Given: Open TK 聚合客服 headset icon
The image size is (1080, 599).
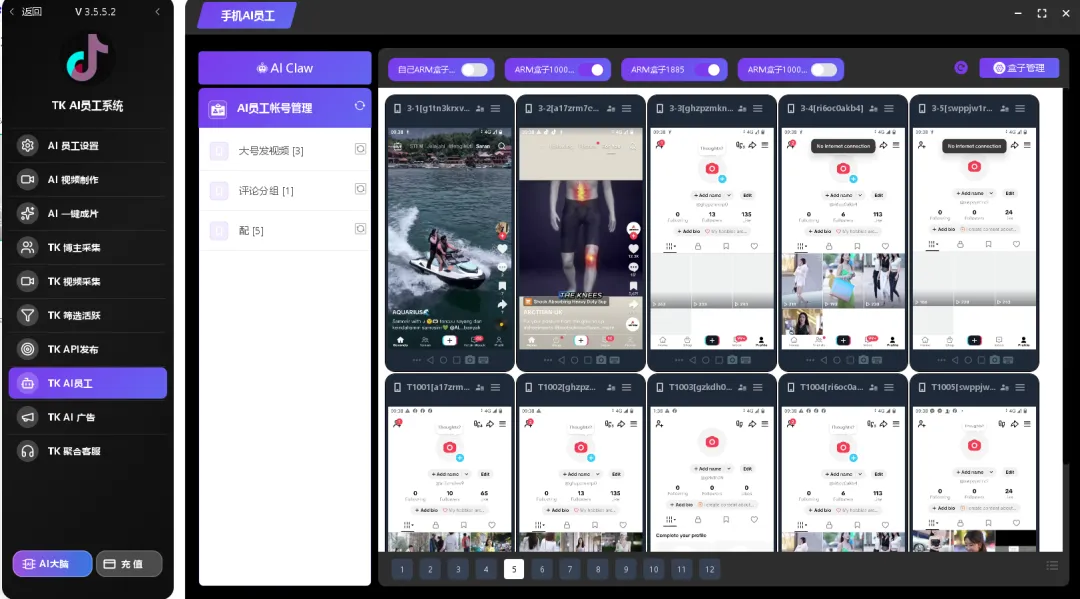Looking at the screenshot, I should click(28, 451).
